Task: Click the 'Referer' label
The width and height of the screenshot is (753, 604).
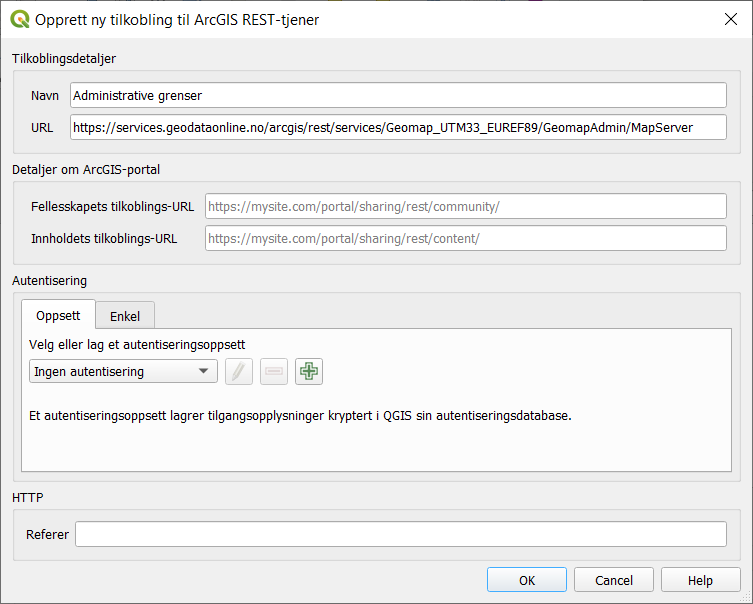Action: [48, 534]
